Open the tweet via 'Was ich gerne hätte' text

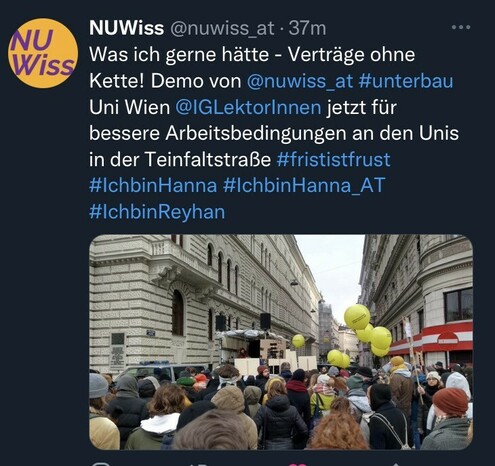(179, 55)
